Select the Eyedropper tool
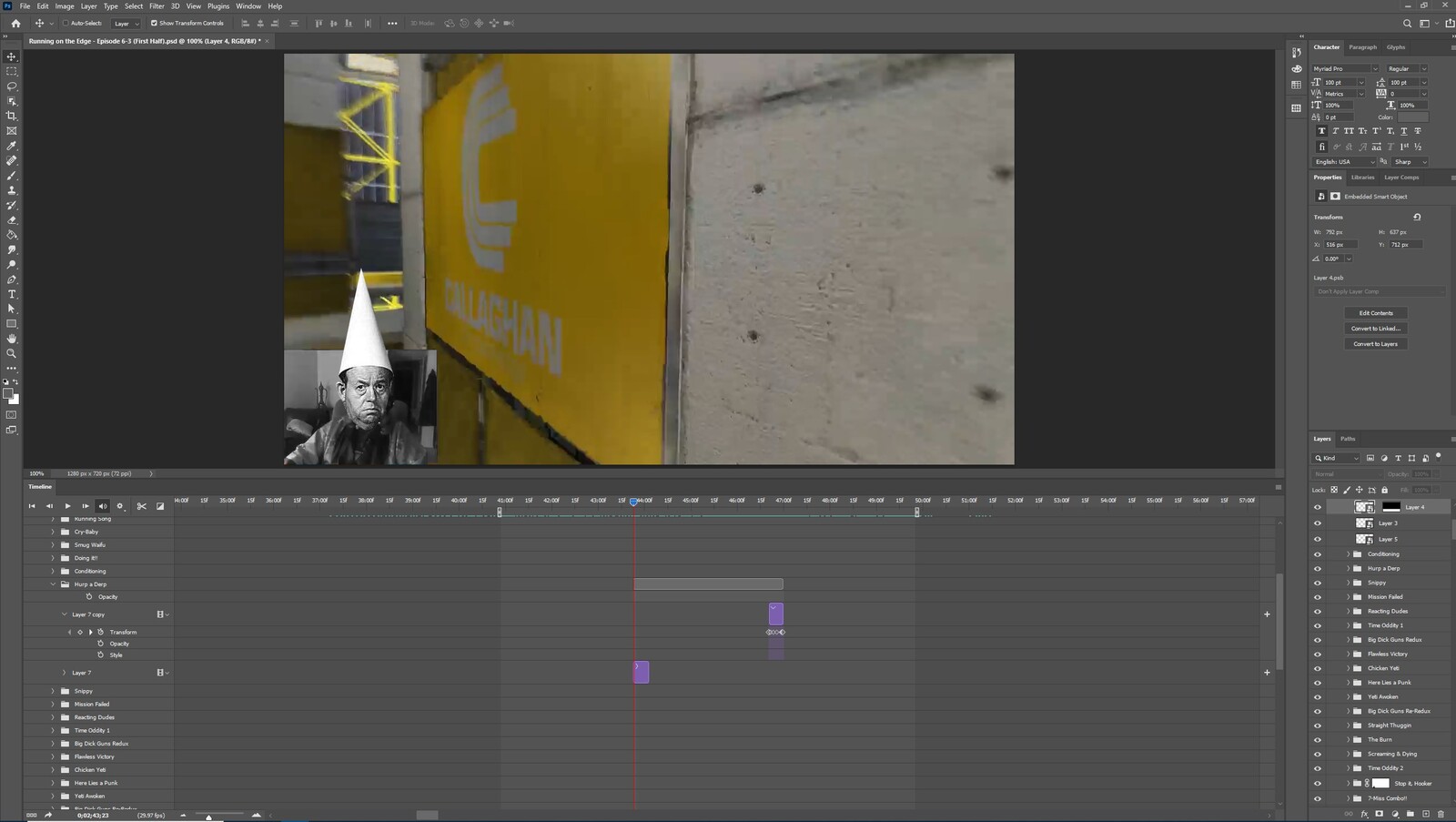Viewport: 1456px width, 822px height. pyautogui.click(x=12, y=146)
